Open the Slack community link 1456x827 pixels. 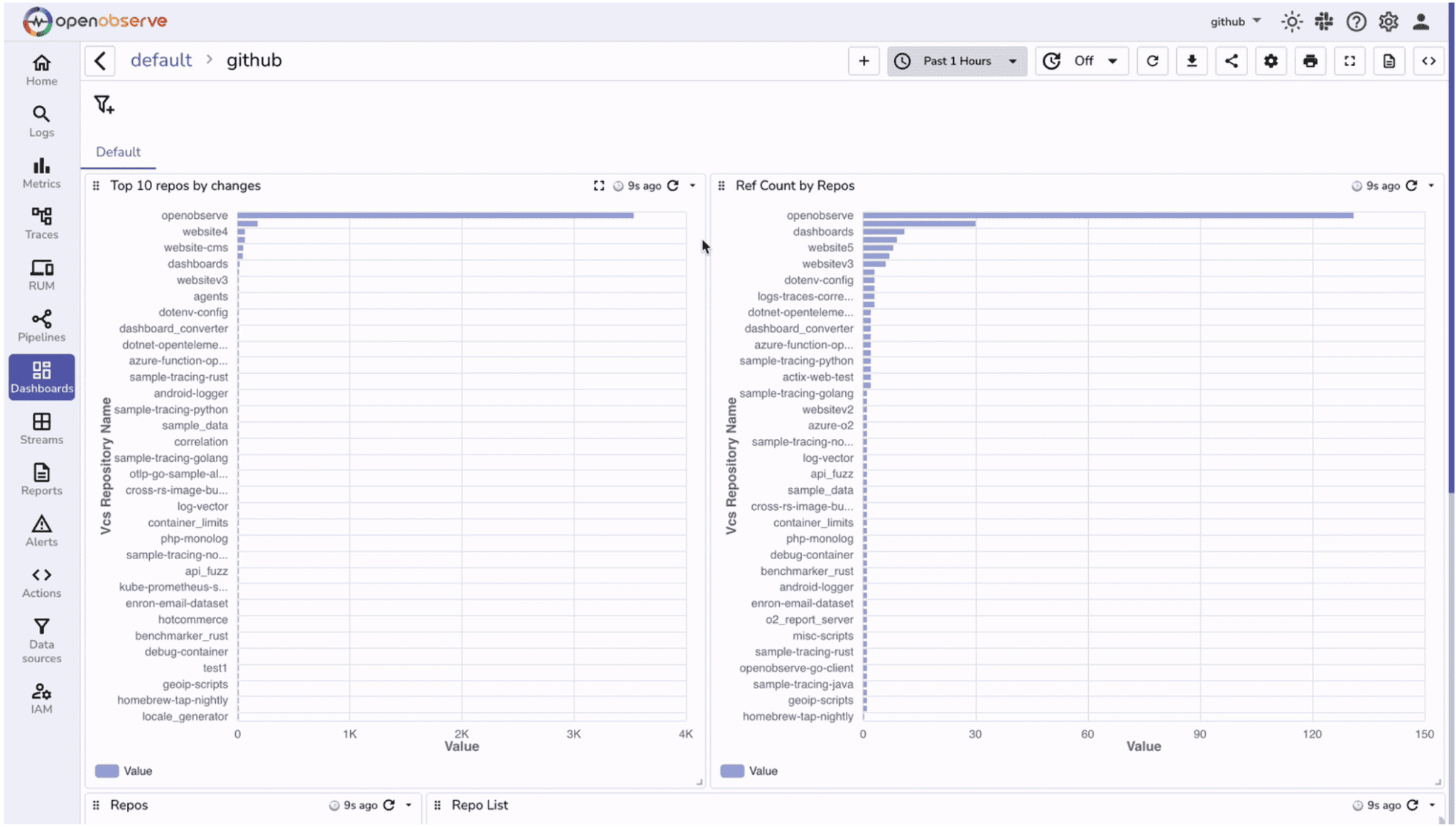coord(1323,21)
